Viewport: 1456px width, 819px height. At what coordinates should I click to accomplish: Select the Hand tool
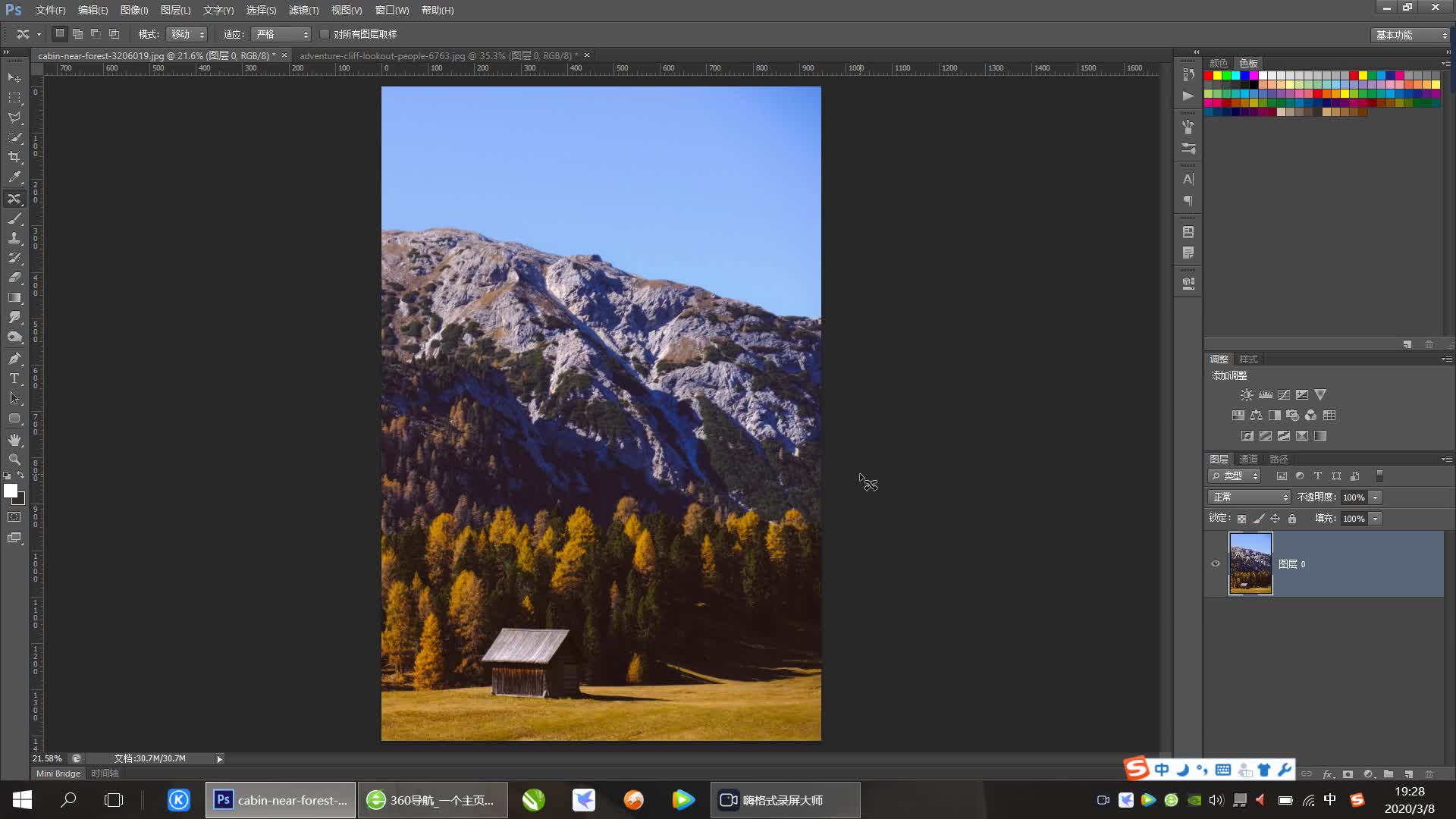pos(14,440)
